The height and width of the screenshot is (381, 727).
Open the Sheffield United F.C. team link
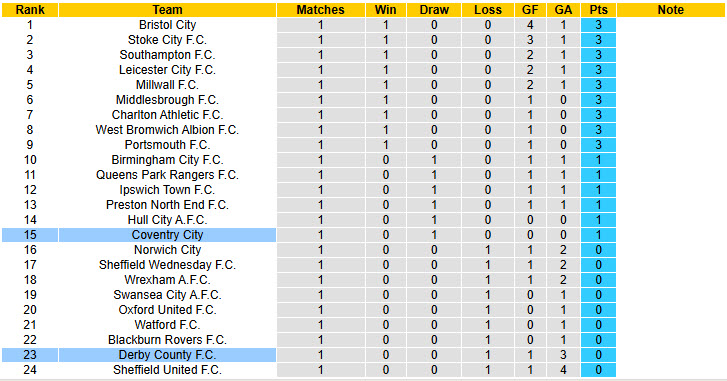(x=167, y=370)
